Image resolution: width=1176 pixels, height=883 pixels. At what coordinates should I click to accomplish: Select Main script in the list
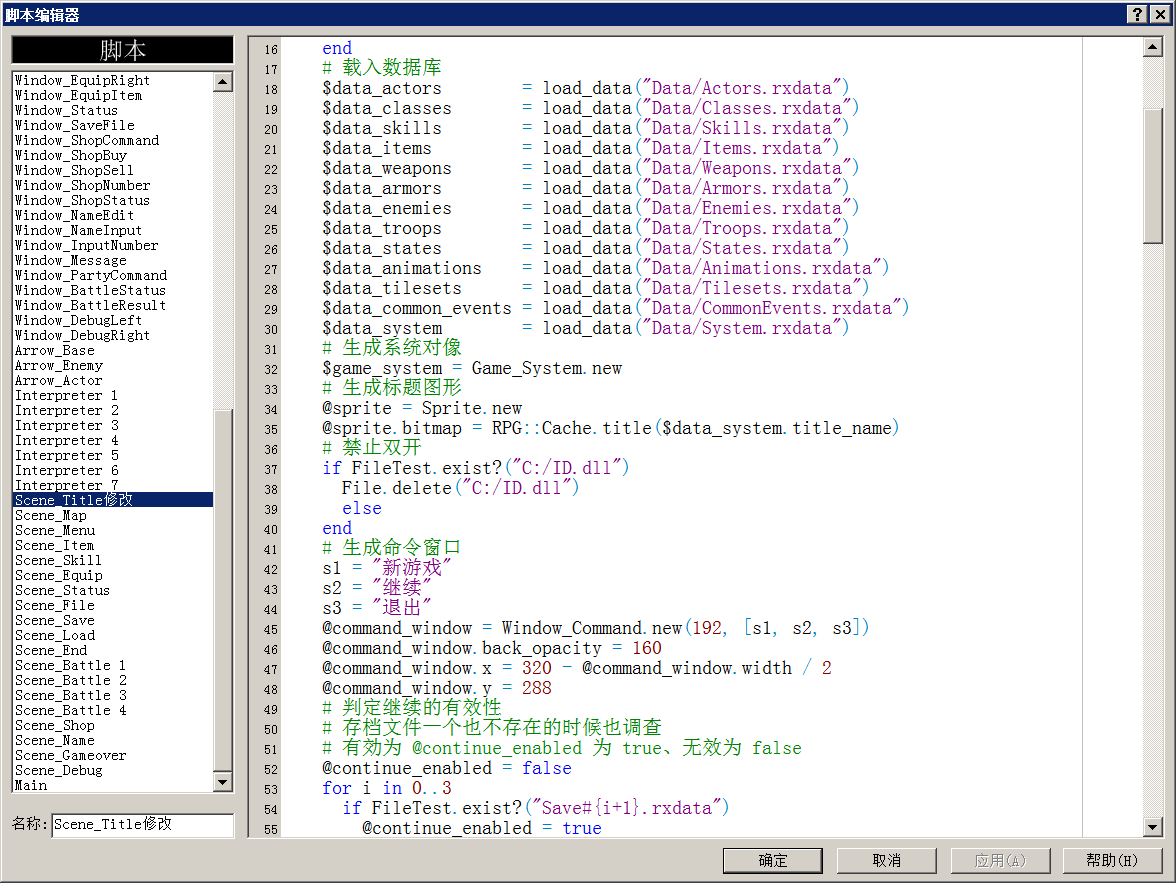tap(113, 785)
